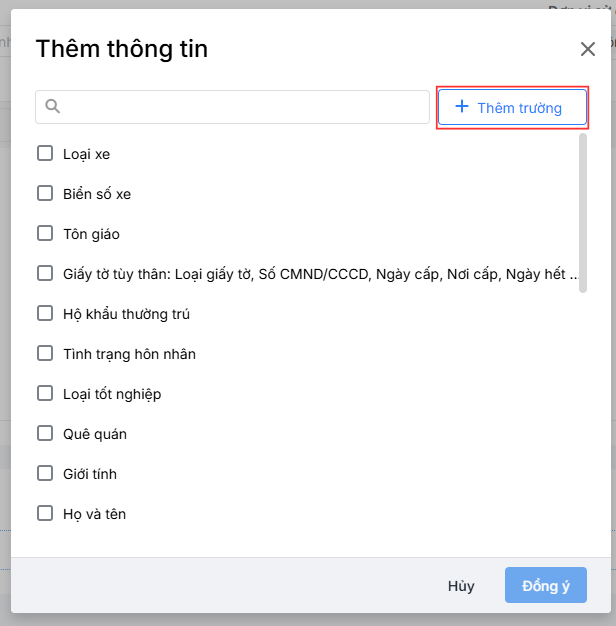
Task: Tick the Biển số xe checkbox
Action: [45, 194]
